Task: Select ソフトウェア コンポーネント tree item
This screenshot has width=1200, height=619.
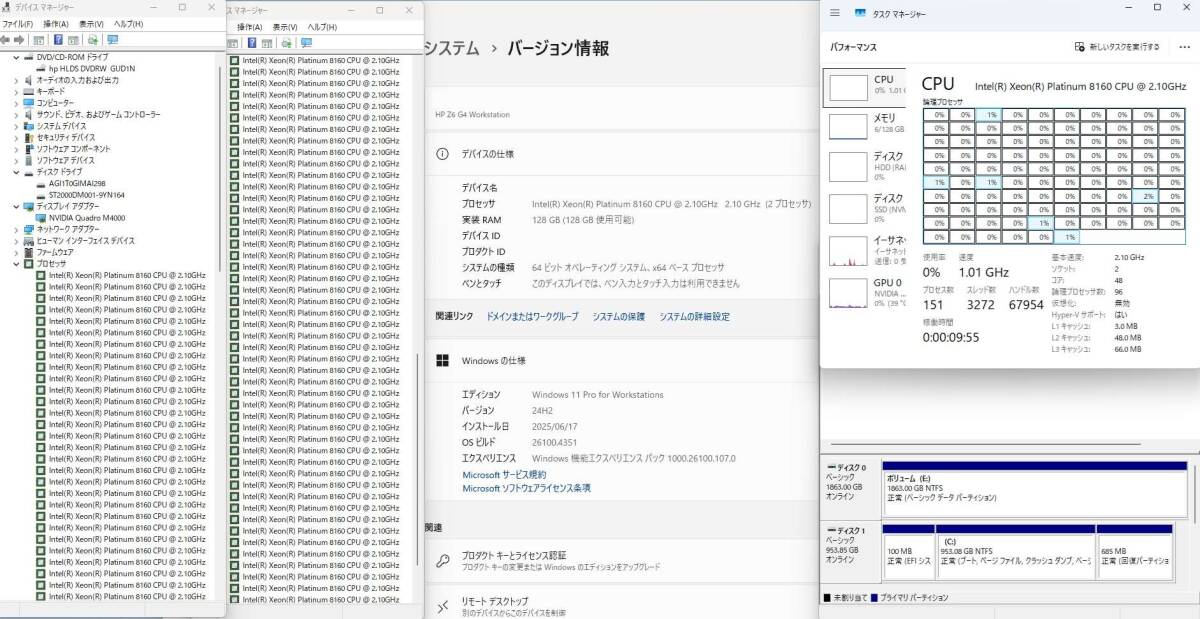Action: 73,149
